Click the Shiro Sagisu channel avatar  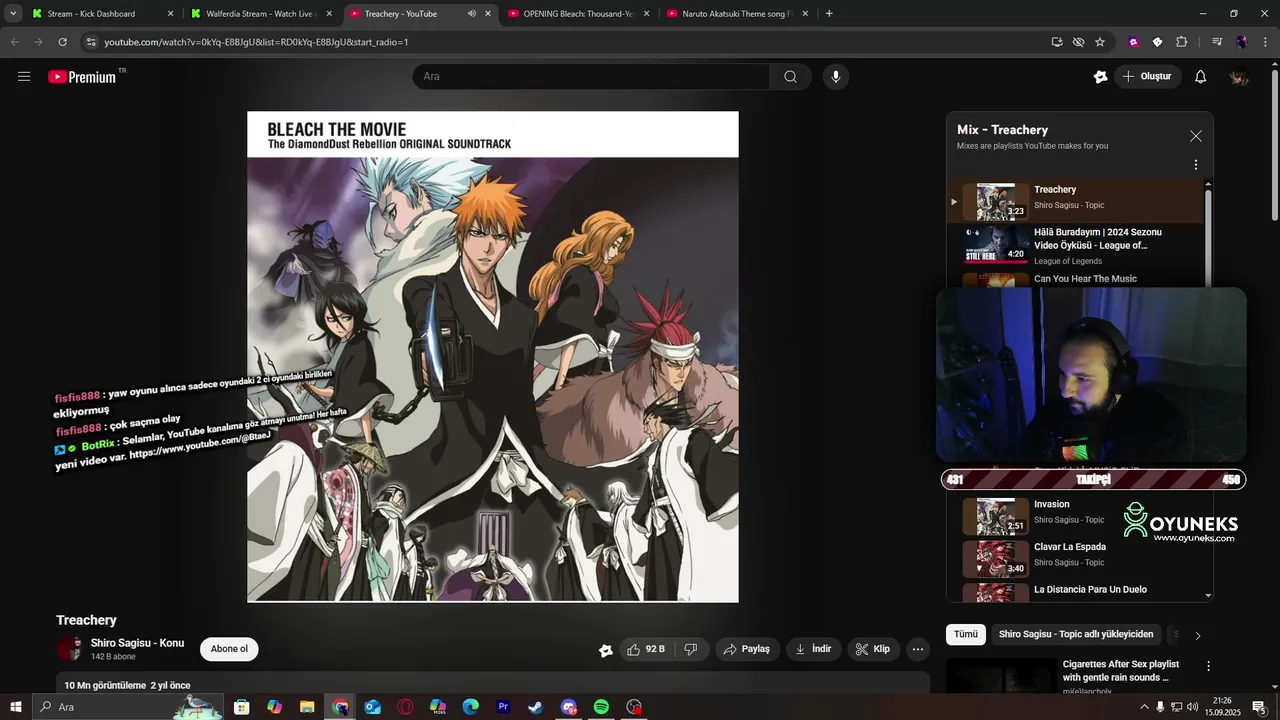pos(69,649)
